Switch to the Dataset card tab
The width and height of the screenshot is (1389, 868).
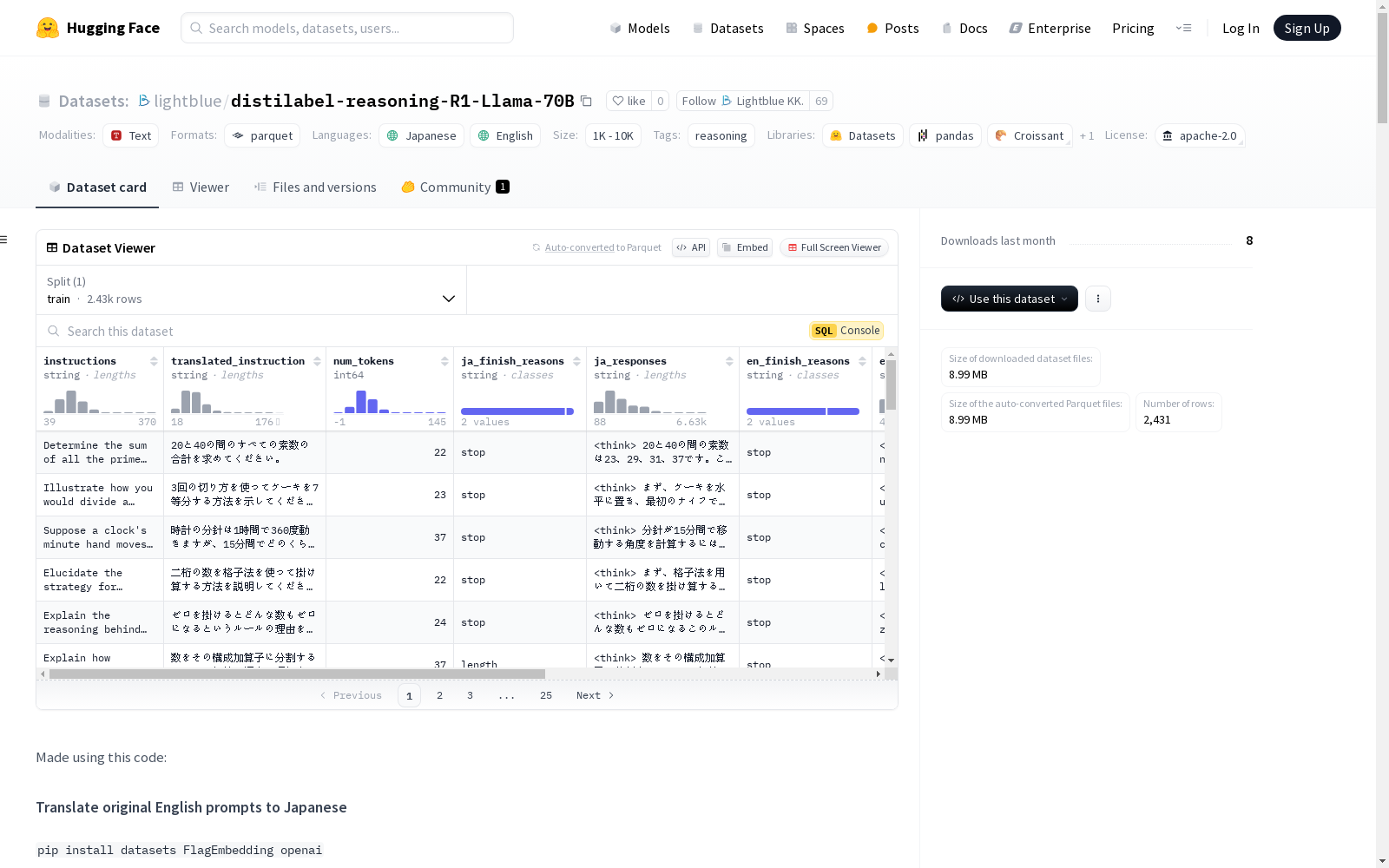[x=97, y=187]
